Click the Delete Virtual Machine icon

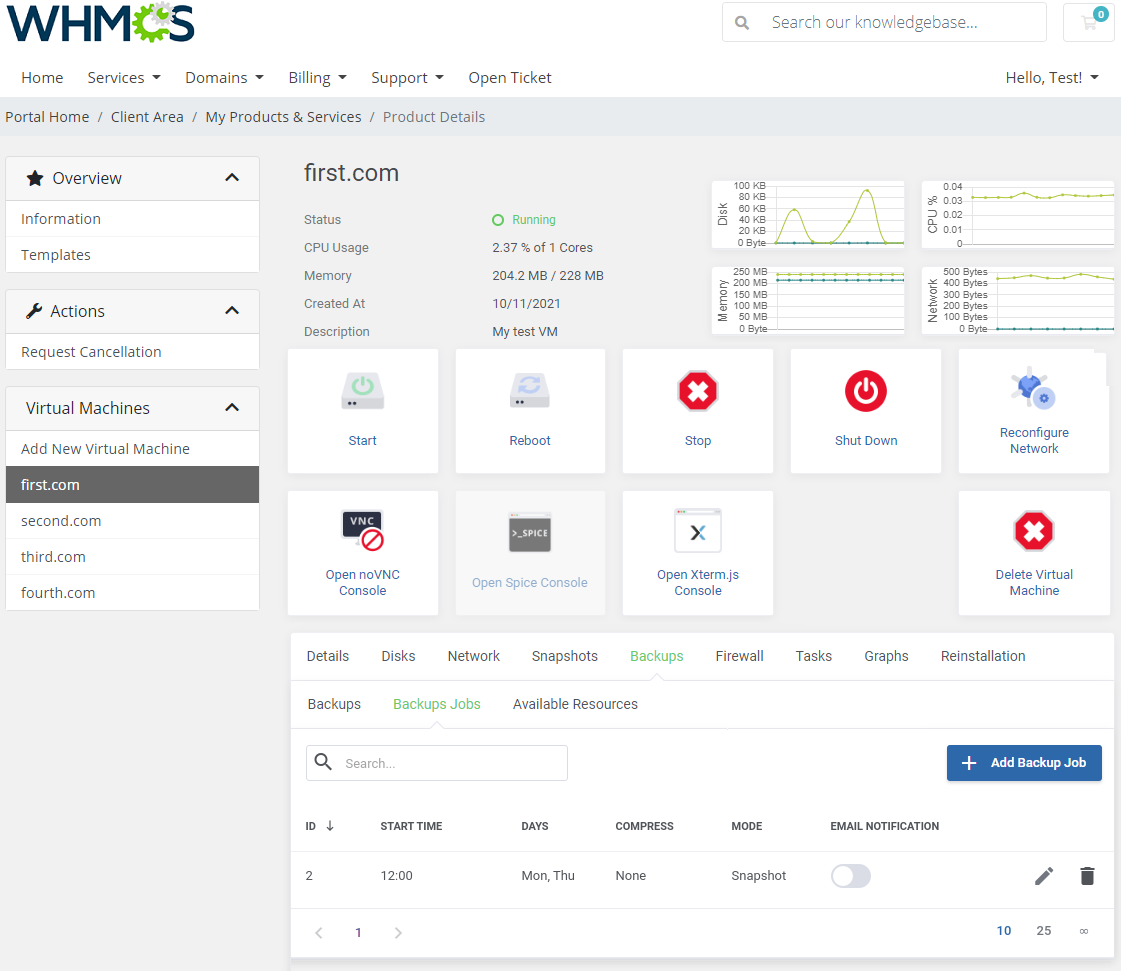[1034, 531]
